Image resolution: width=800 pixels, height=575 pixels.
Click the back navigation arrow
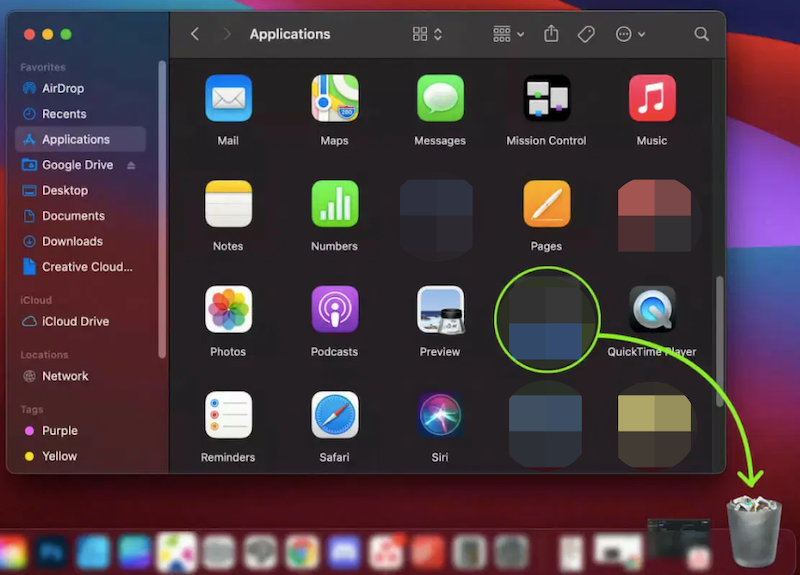(195, 34)
